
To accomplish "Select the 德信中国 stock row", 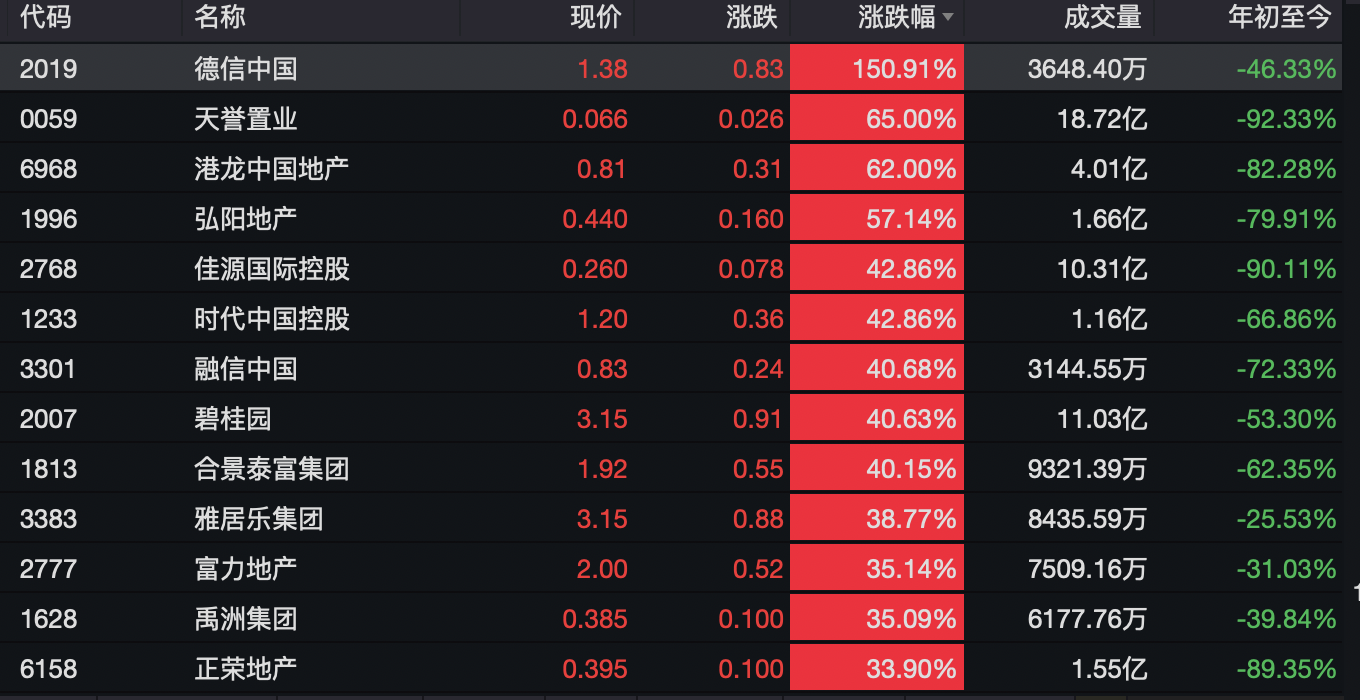I will [x=246, y=69].
